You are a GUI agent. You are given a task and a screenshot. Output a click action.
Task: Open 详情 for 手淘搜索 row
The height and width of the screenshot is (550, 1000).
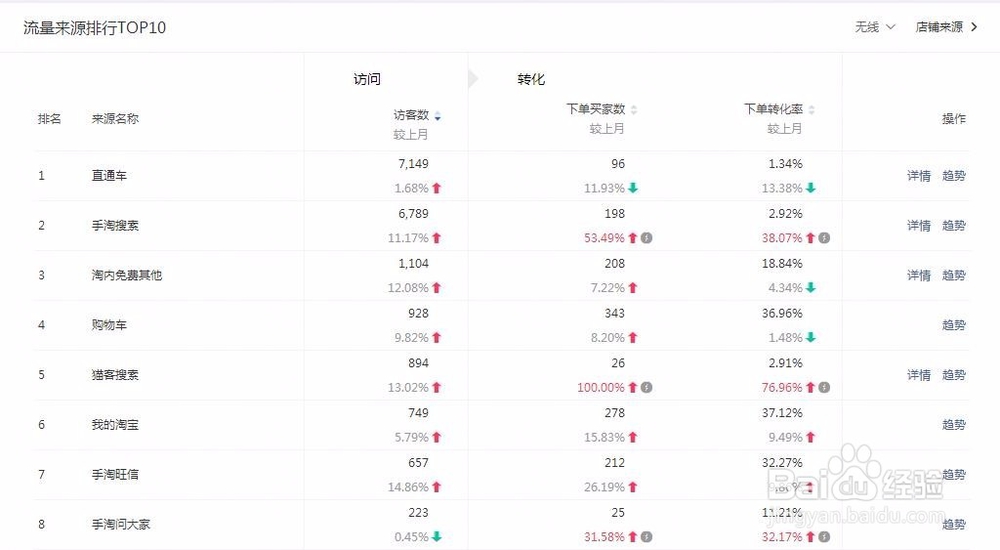coord(919,225)
